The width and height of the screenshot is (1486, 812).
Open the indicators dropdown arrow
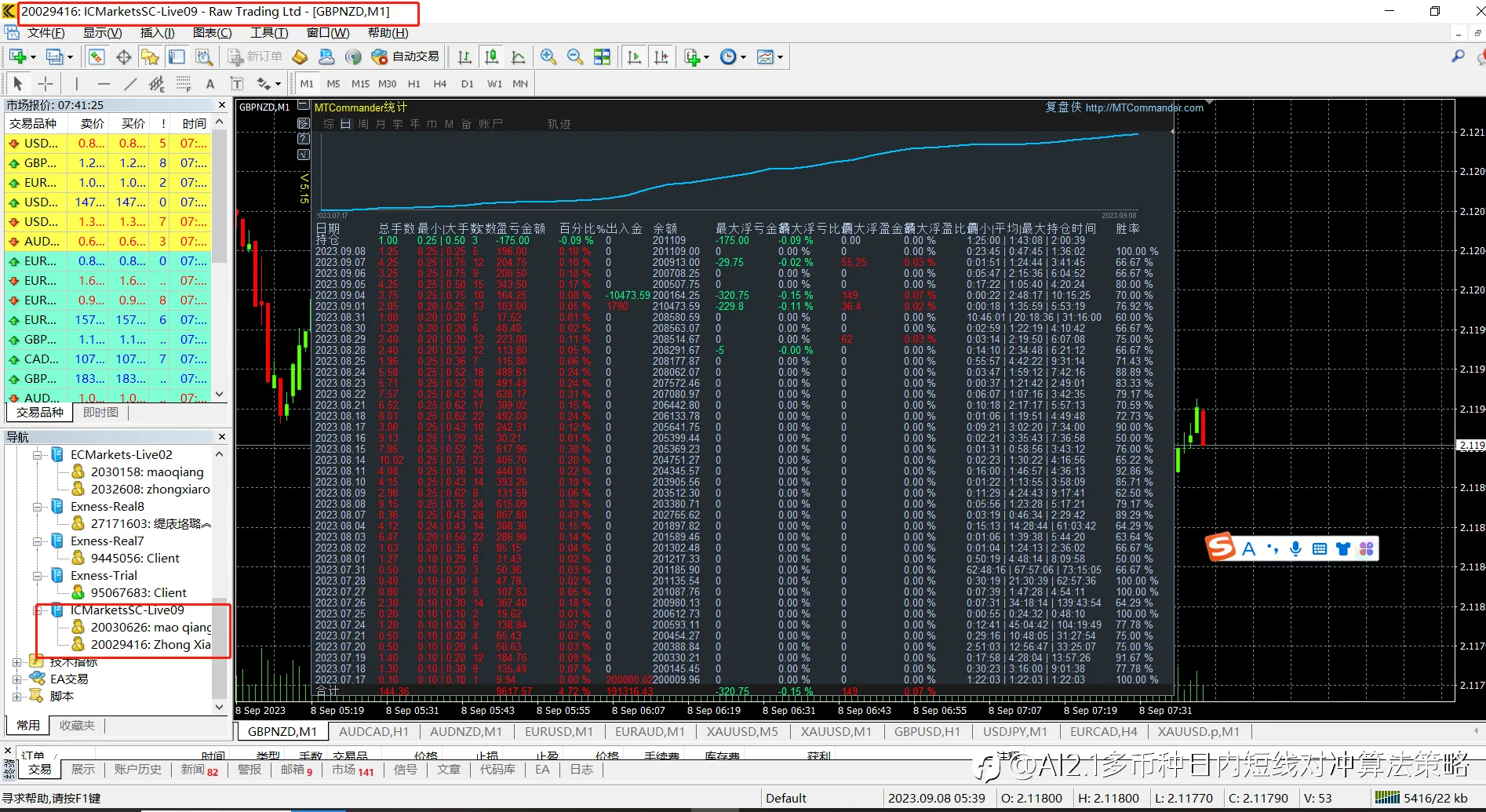coord(707,57)
